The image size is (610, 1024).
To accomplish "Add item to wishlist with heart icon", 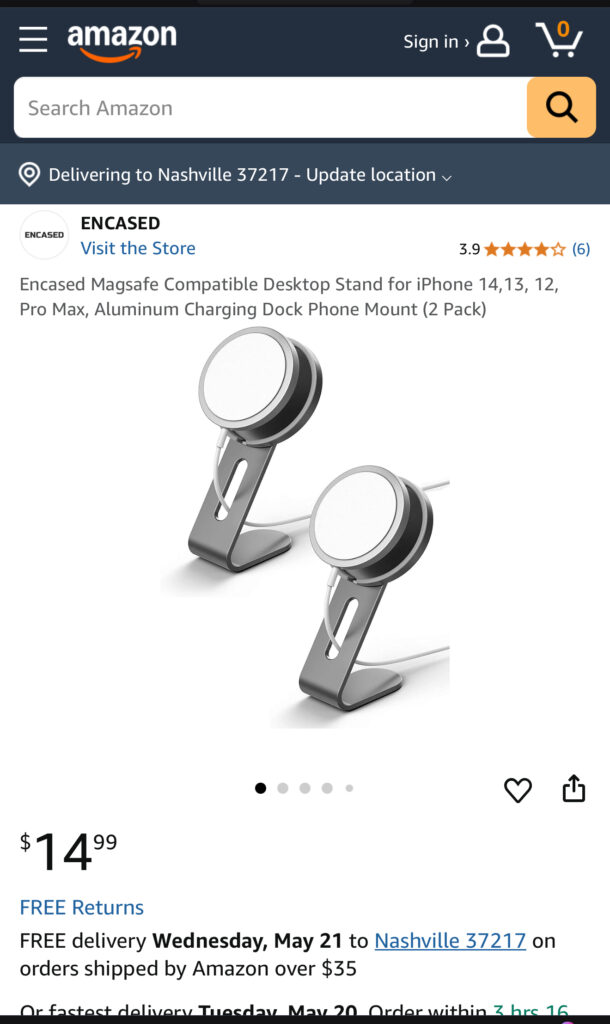I will click(x=518, y=790).
